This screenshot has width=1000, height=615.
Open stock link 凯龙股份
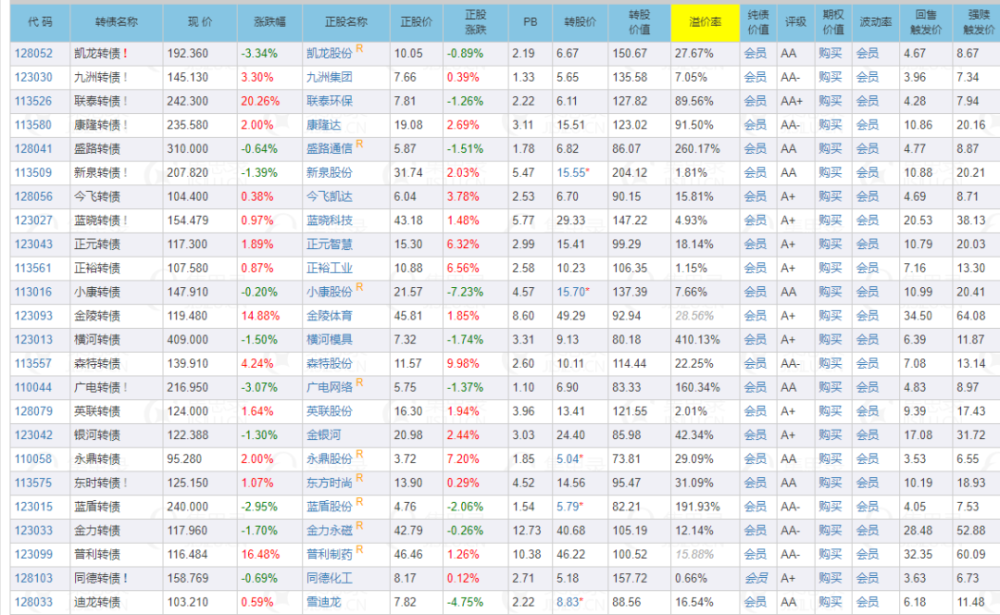(329, 54)
